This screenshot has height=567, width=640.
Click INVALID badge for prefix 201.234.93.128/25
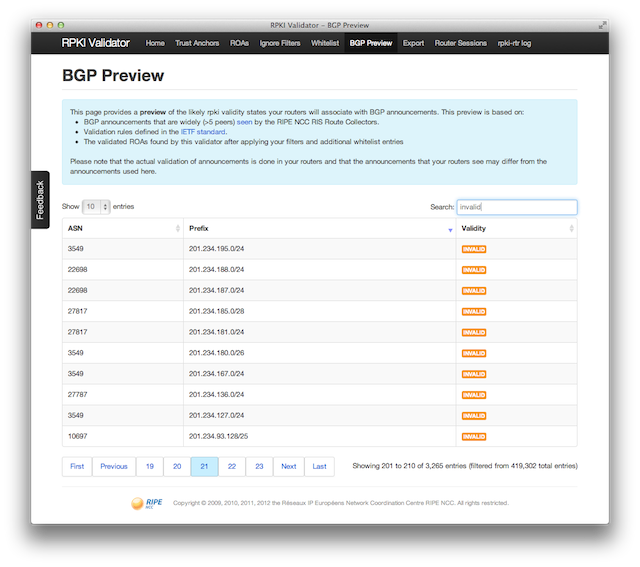[473, 437]
